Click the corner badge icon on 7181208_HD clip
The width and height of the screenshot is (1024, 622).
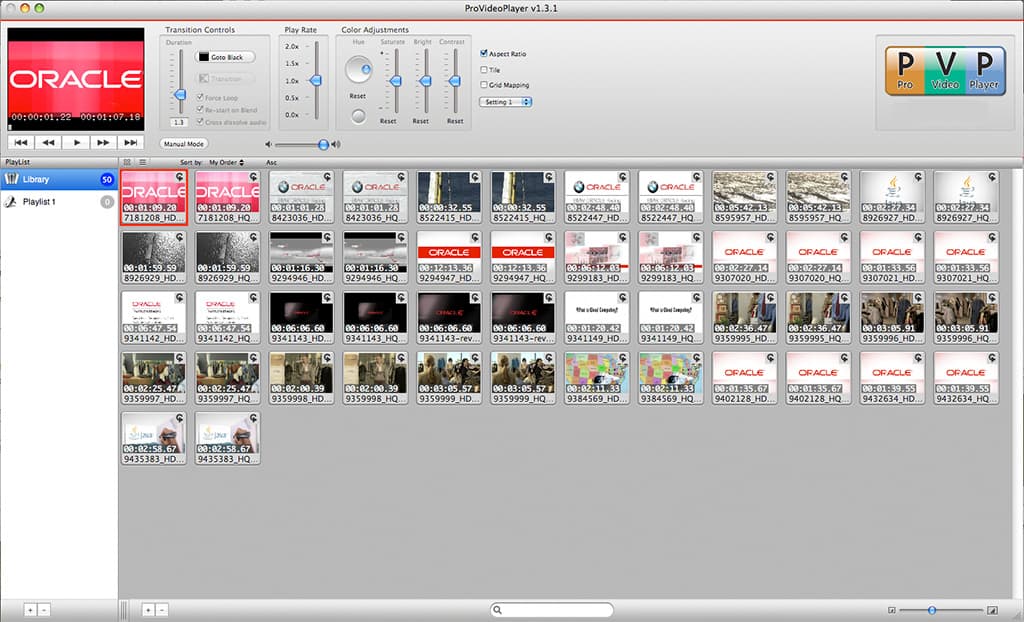click(180, 177)
